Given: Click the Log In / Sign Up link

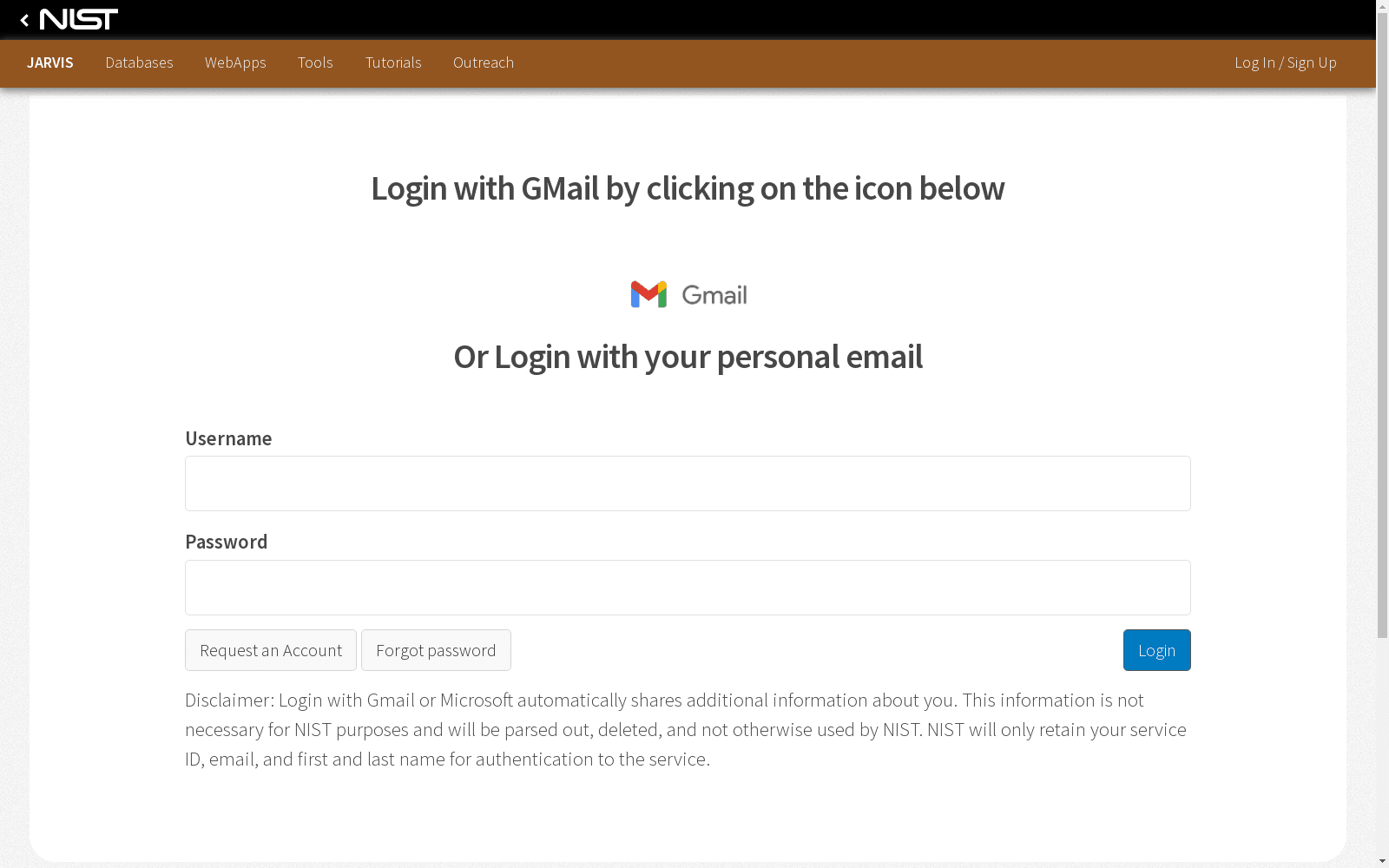Looking at the screenshot, I should tap(1286, 62).
